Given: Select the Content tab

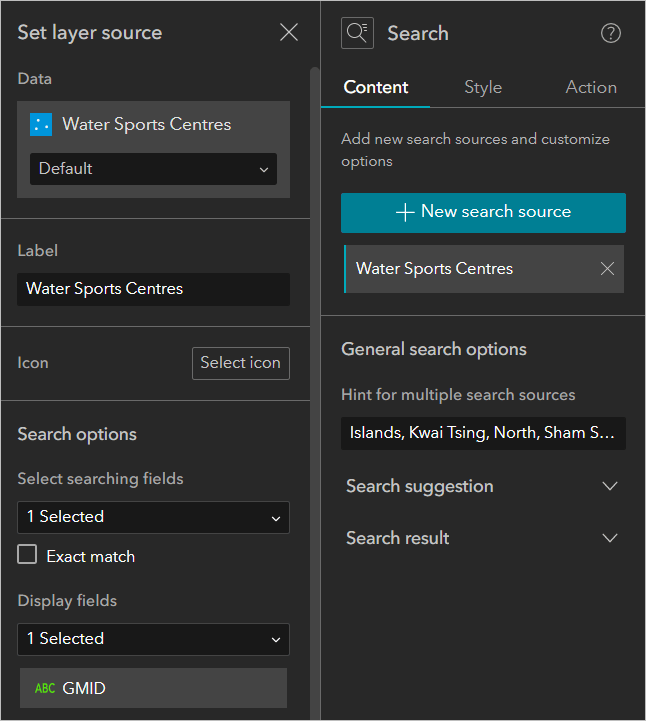Looking at the screenshot, I should [375, 87].
